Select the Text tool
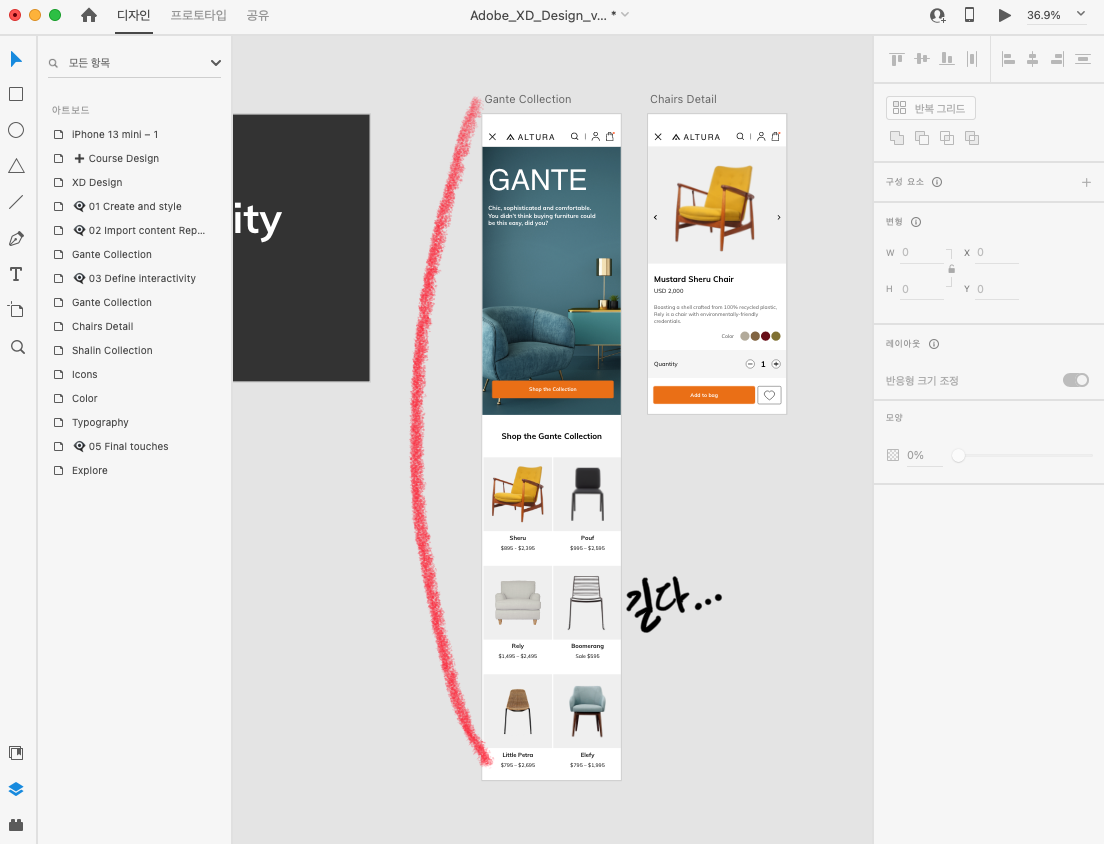This screenshot has height=844, width=1104. 15,274
